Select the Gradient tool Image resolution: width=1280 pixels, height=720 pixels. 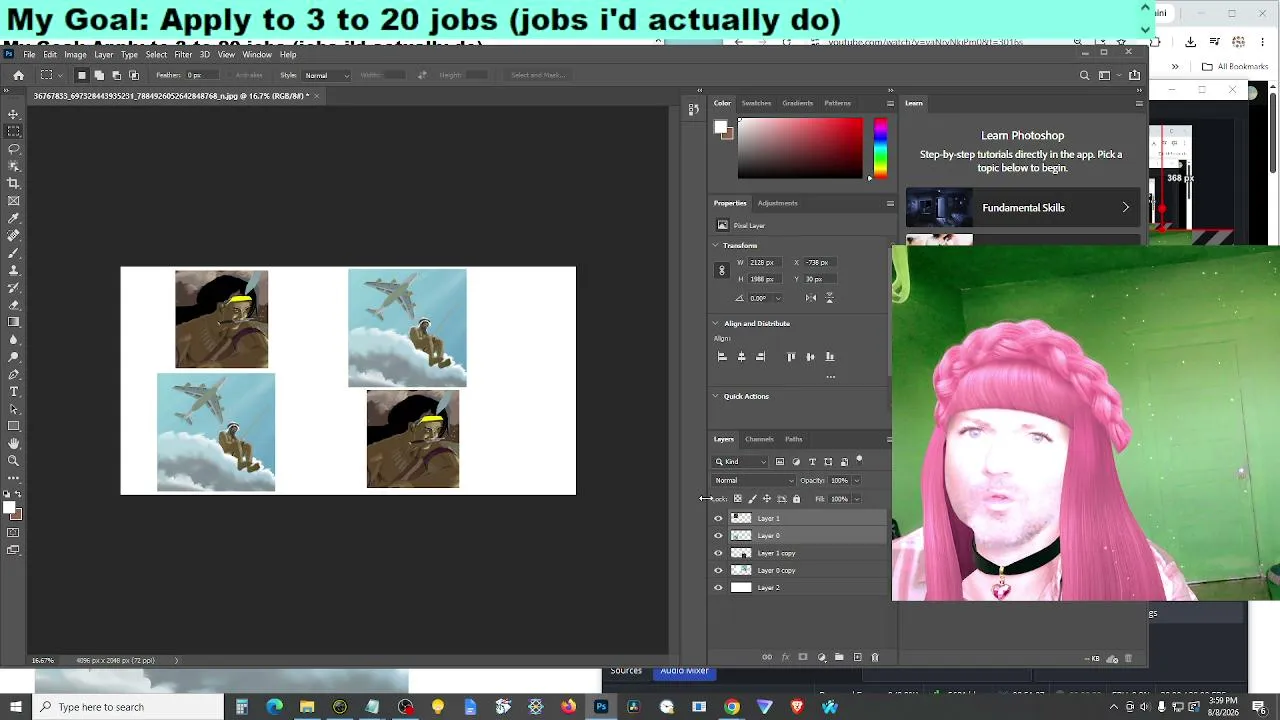(13, 322)
